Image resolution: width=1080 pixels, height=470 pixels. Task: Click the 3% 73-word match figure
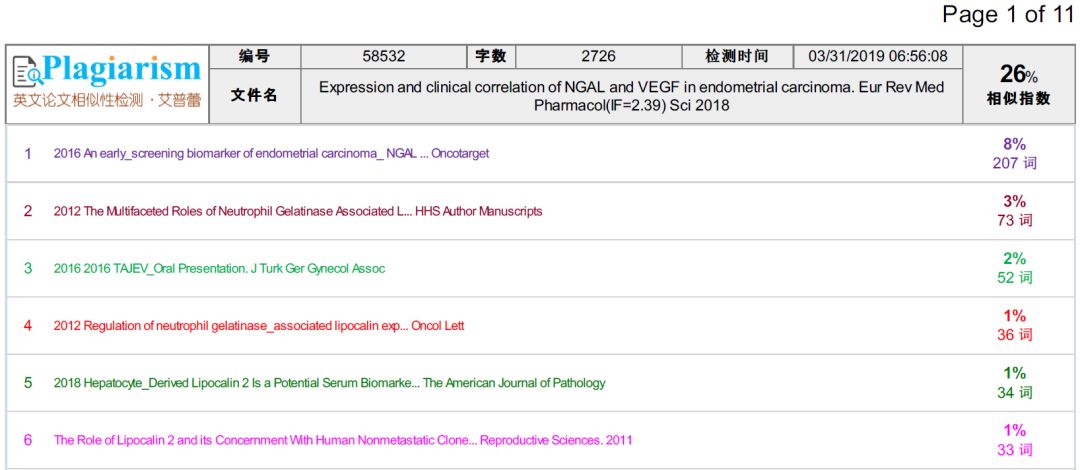(1014, 211)
